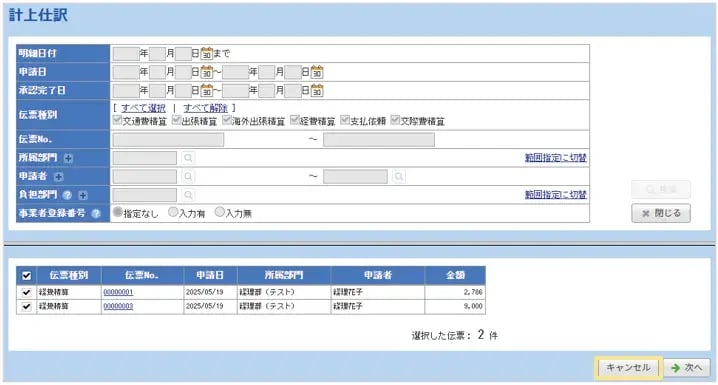Click 明細日付 year input field
This screenshot has width=718, height=385.
[x=126, y=54]
